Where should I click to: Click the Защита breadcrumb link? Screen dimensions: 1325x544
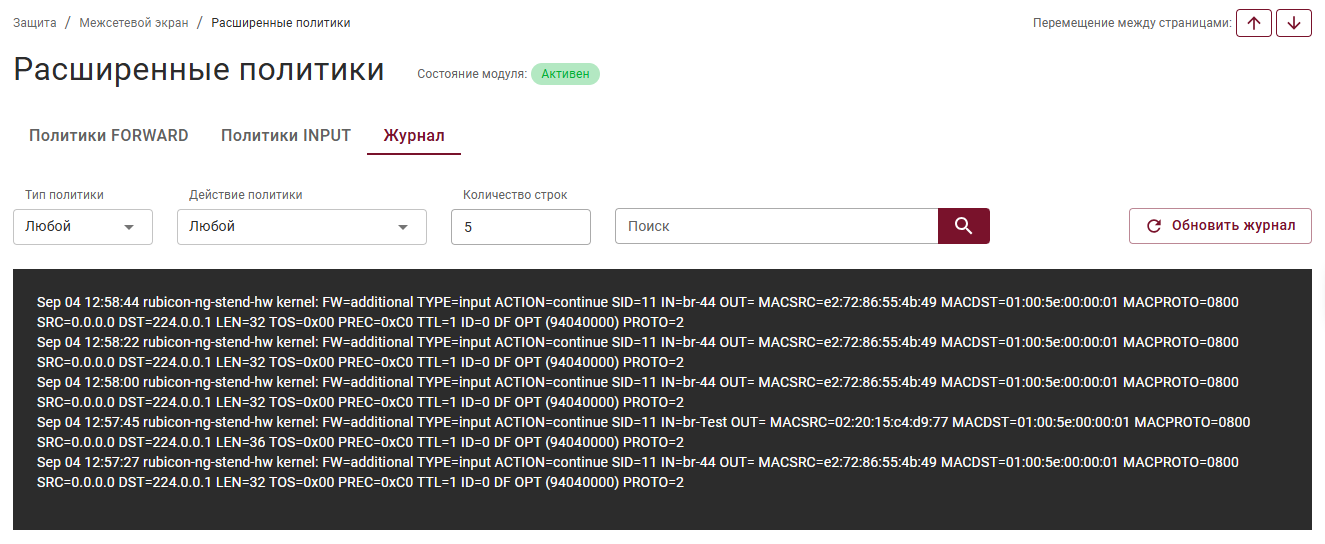35,23
